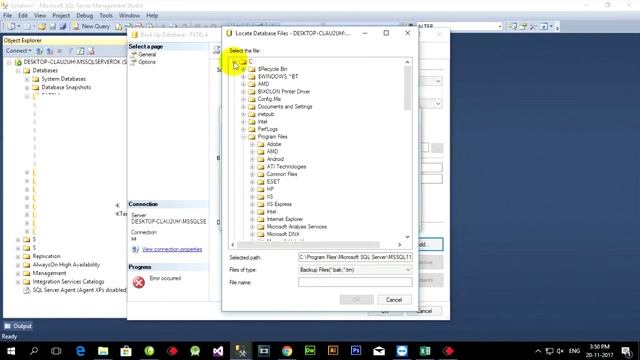Select the ESET folder
Viewport: 640px width, 360px height.
tap(273, 182)
